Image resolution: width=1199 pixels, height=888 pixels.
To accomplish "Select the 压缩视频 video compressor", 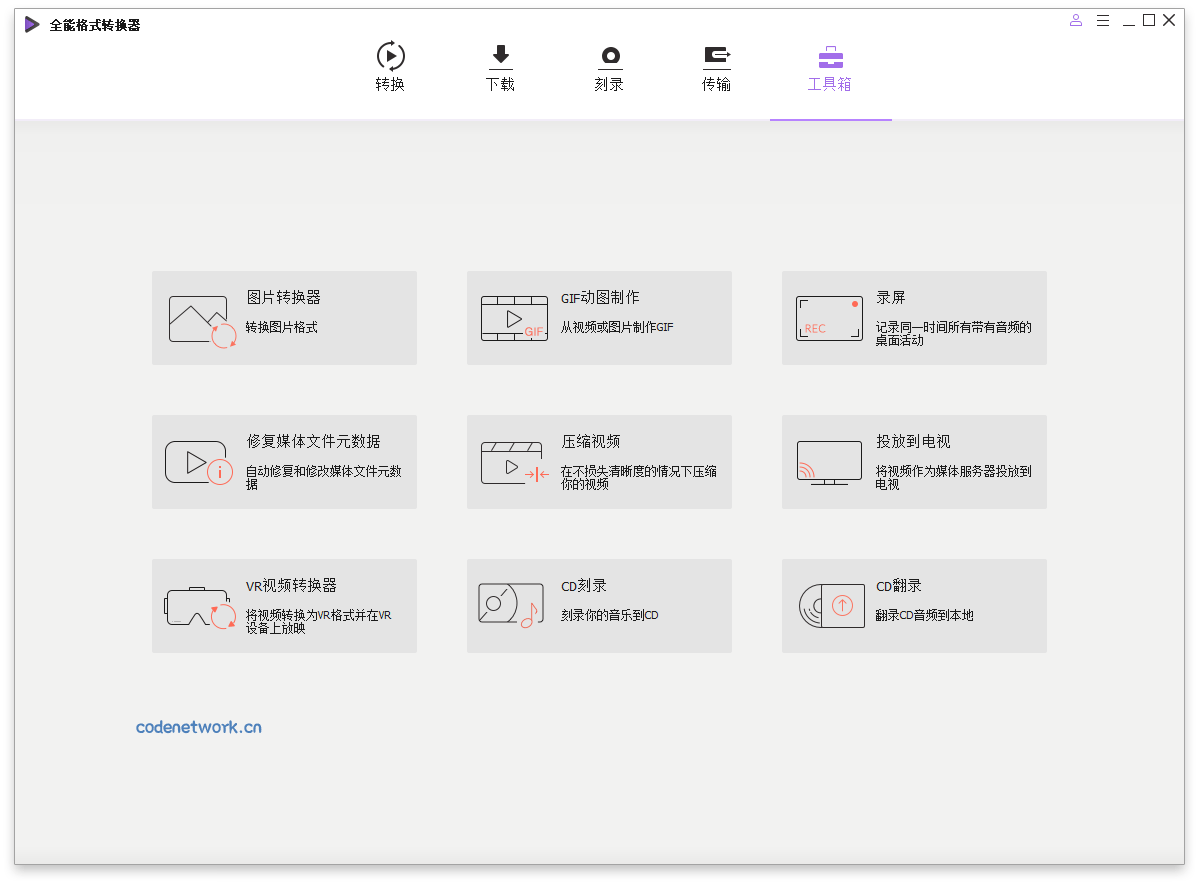I will tap(599, 461).
